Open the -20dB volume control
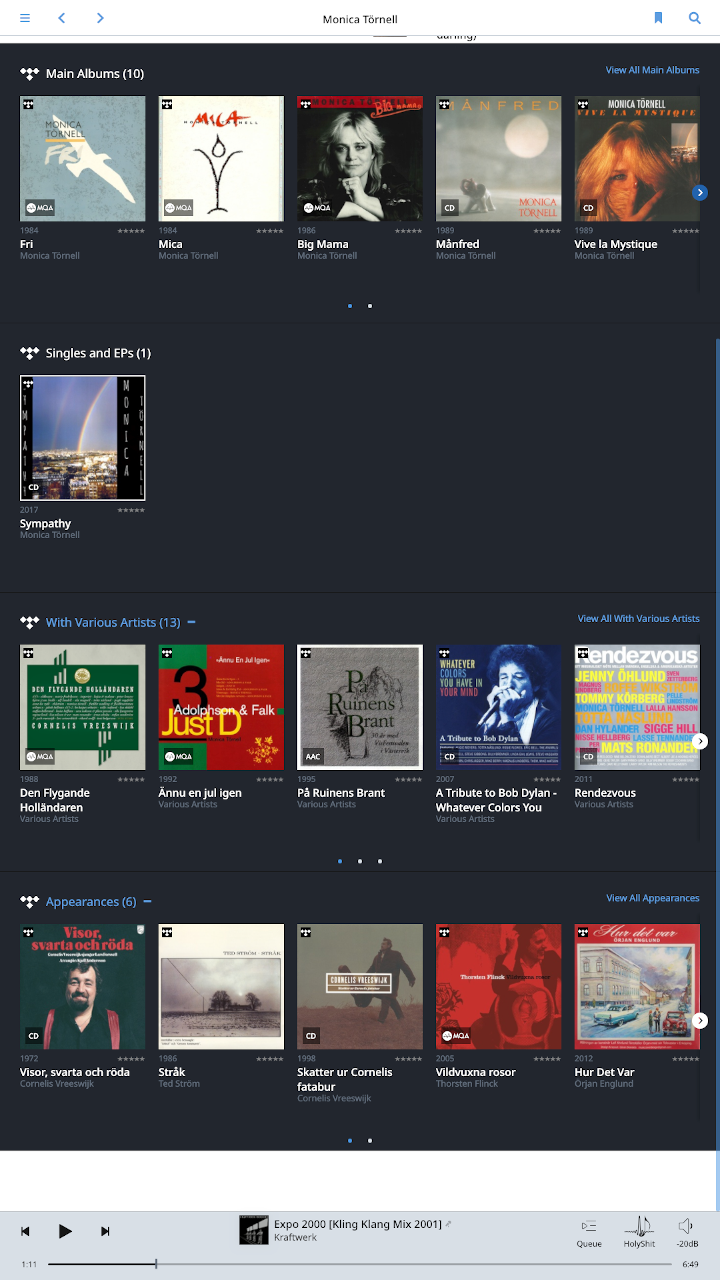 click(686, 1231)
